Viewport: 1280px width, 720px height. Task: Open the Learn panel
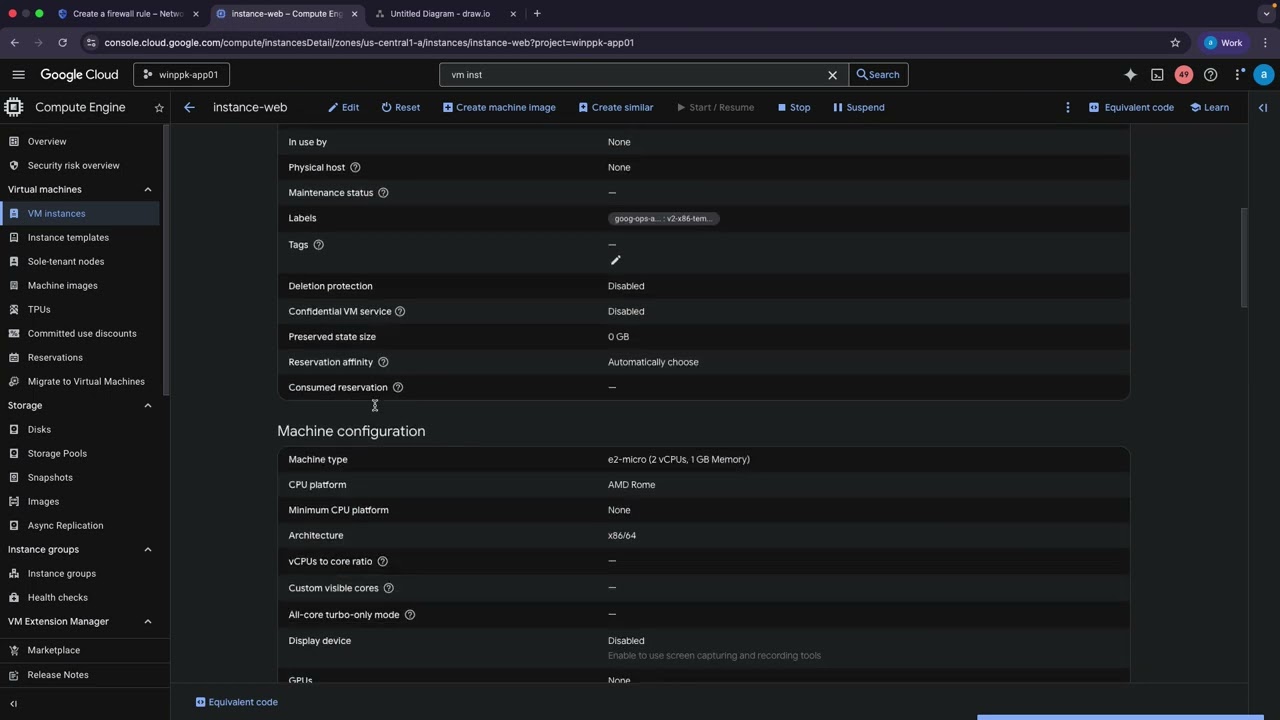pyautogui.click(x=1209, y=108)
